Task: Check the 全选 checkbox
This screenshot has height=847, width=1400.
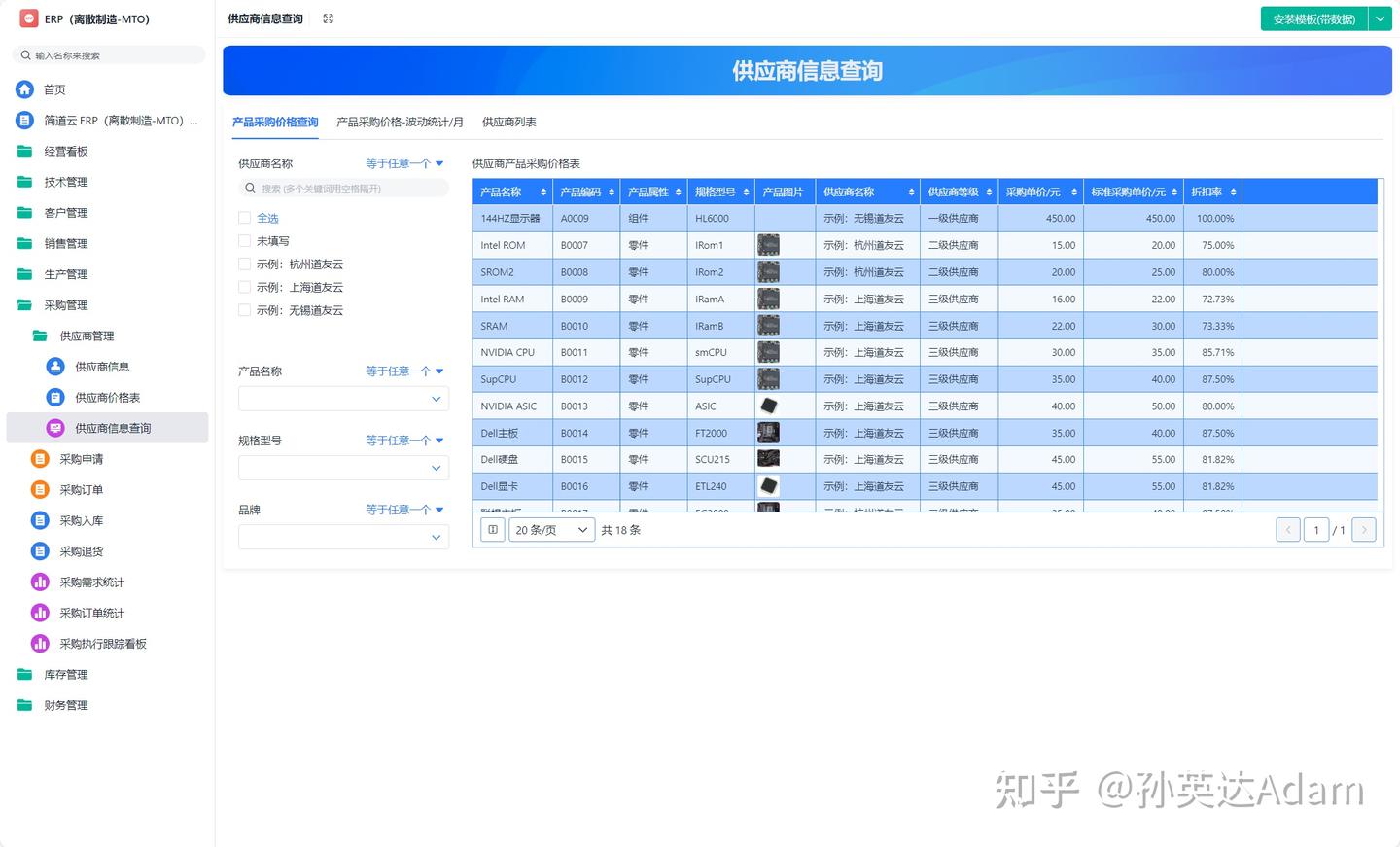Action: pyautogui.click(x=245, y=218)
